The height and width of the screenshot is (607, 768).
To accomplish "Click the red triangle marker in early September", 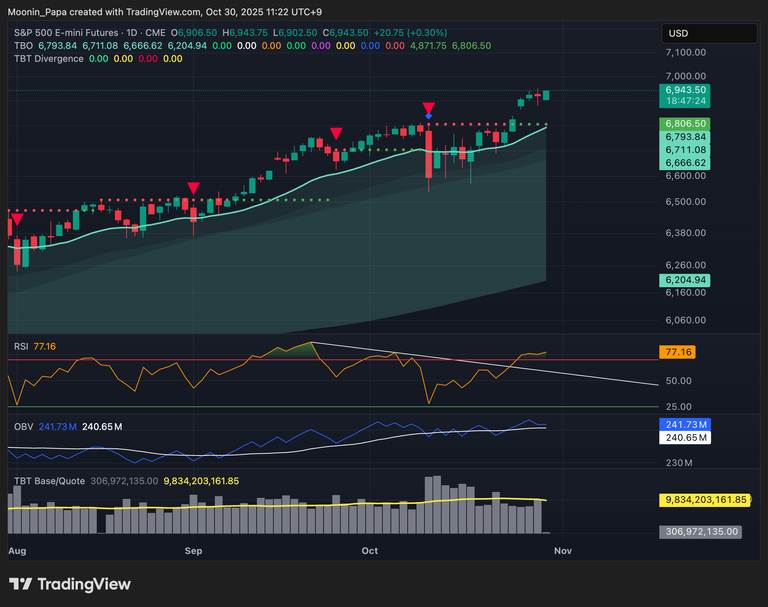I will tap(193, 188).
